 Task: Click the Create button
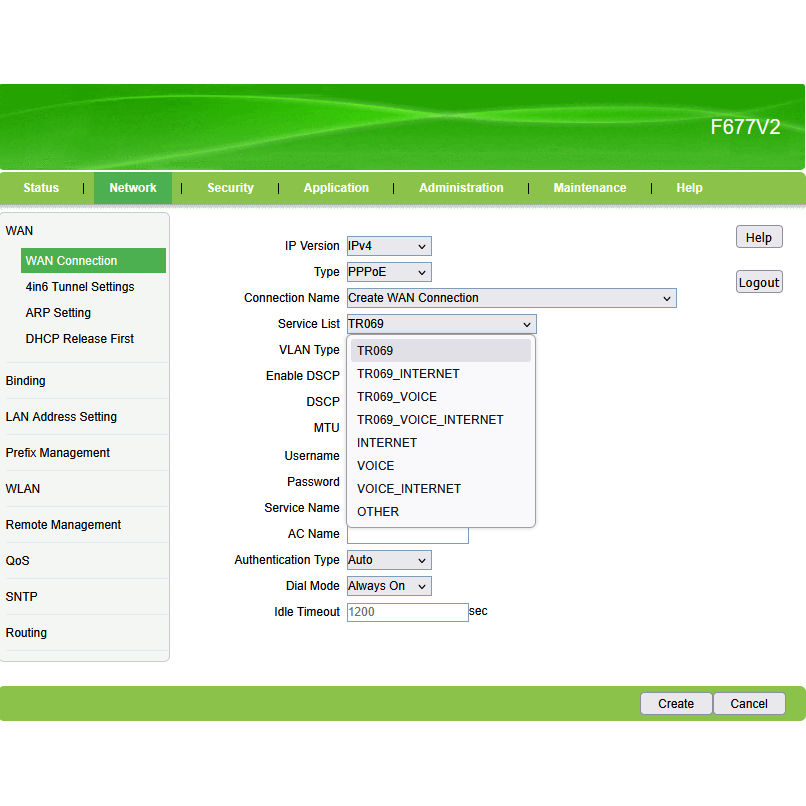tap(676, 704)
